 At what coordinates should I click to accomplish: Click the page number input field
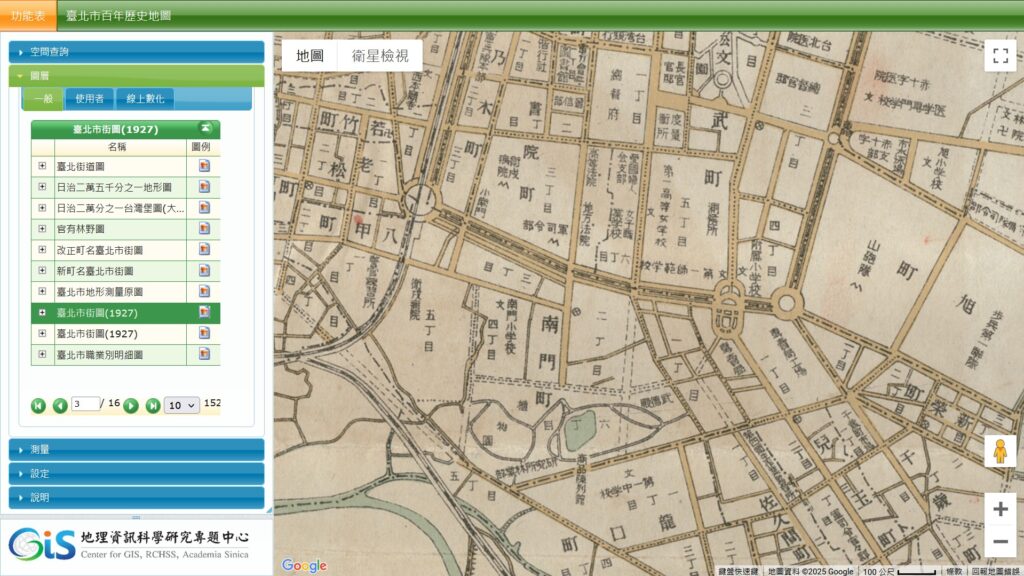point(85,404)
